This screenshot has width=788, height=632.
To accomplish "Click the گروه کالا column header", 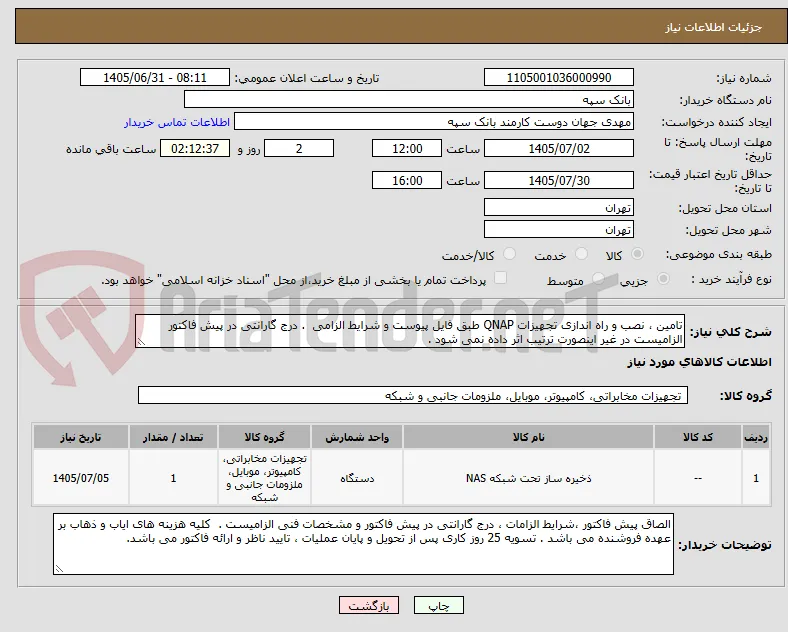I will click(x=264, y=437).
